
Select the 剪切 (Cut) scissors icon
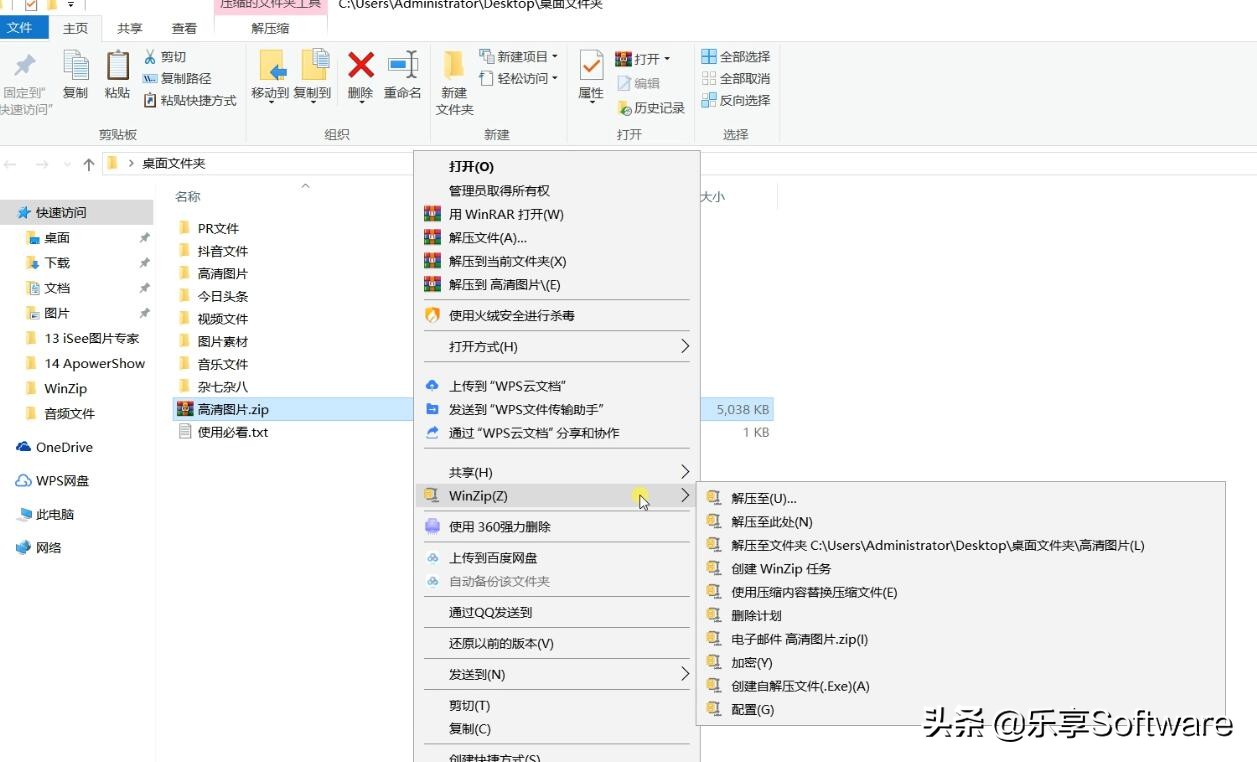(150, 57)
